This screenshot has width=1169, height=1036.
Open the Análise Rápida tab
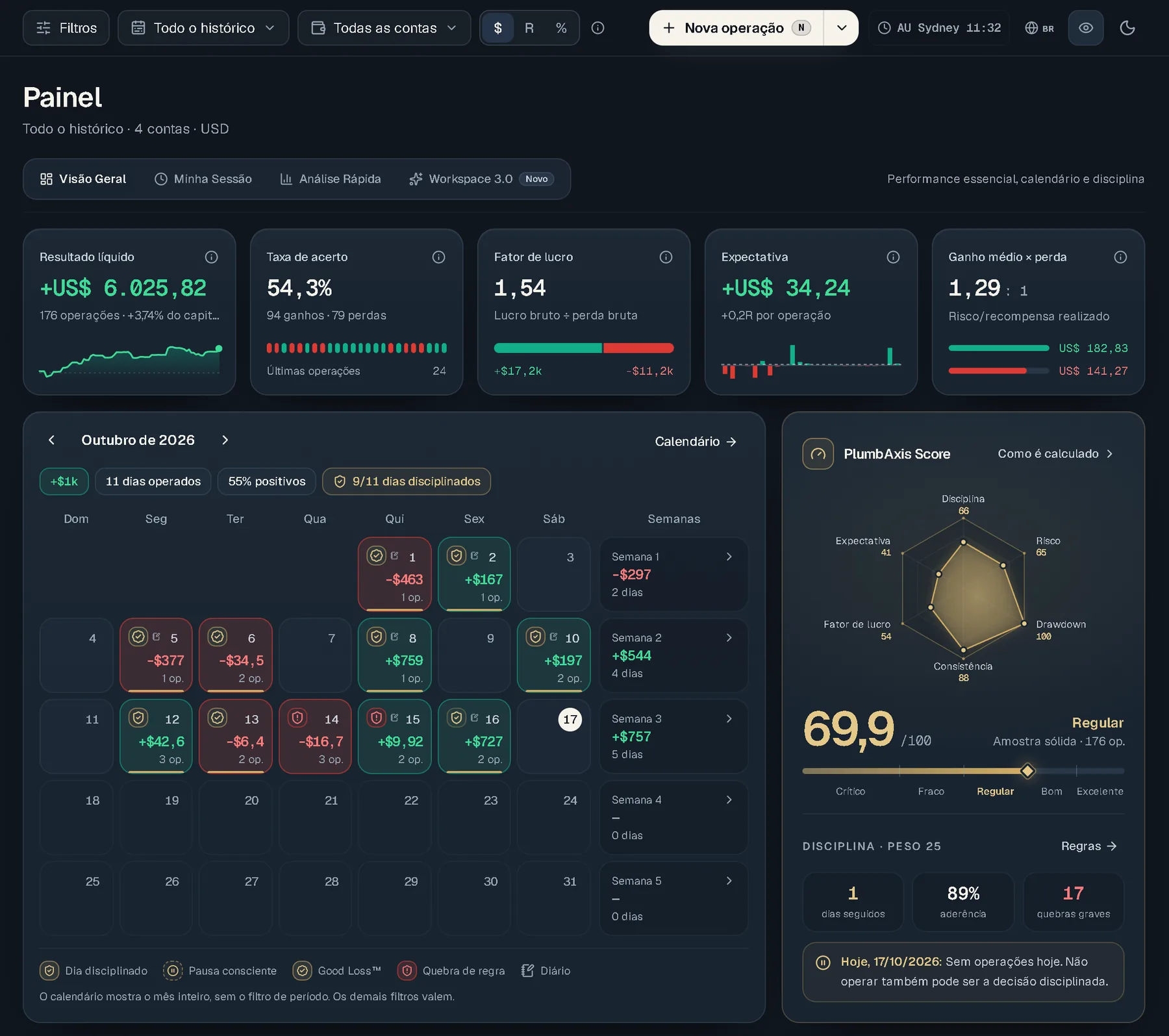coord(331,179)
